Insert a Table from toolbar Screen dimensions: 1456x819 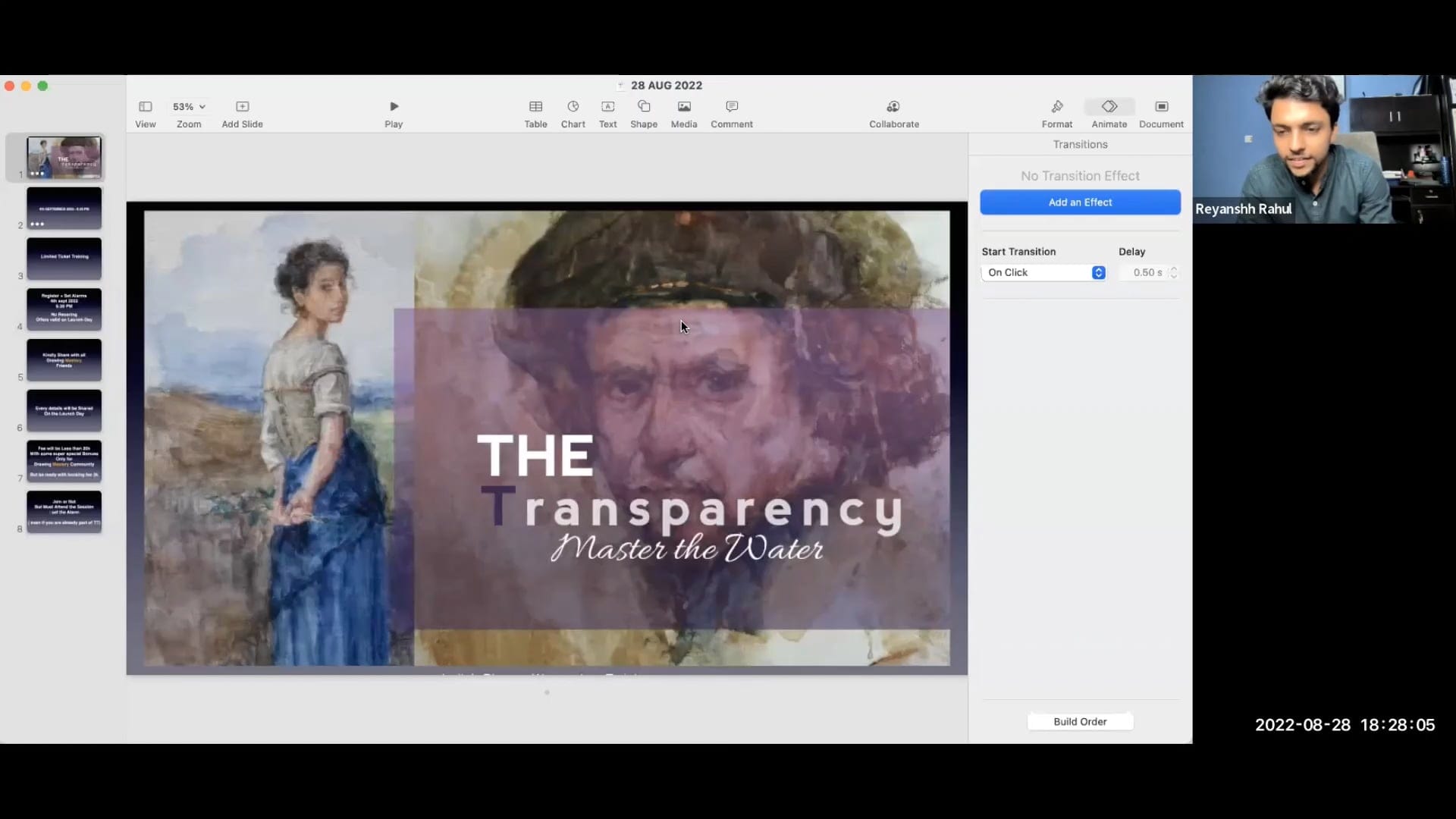point(535,107)
